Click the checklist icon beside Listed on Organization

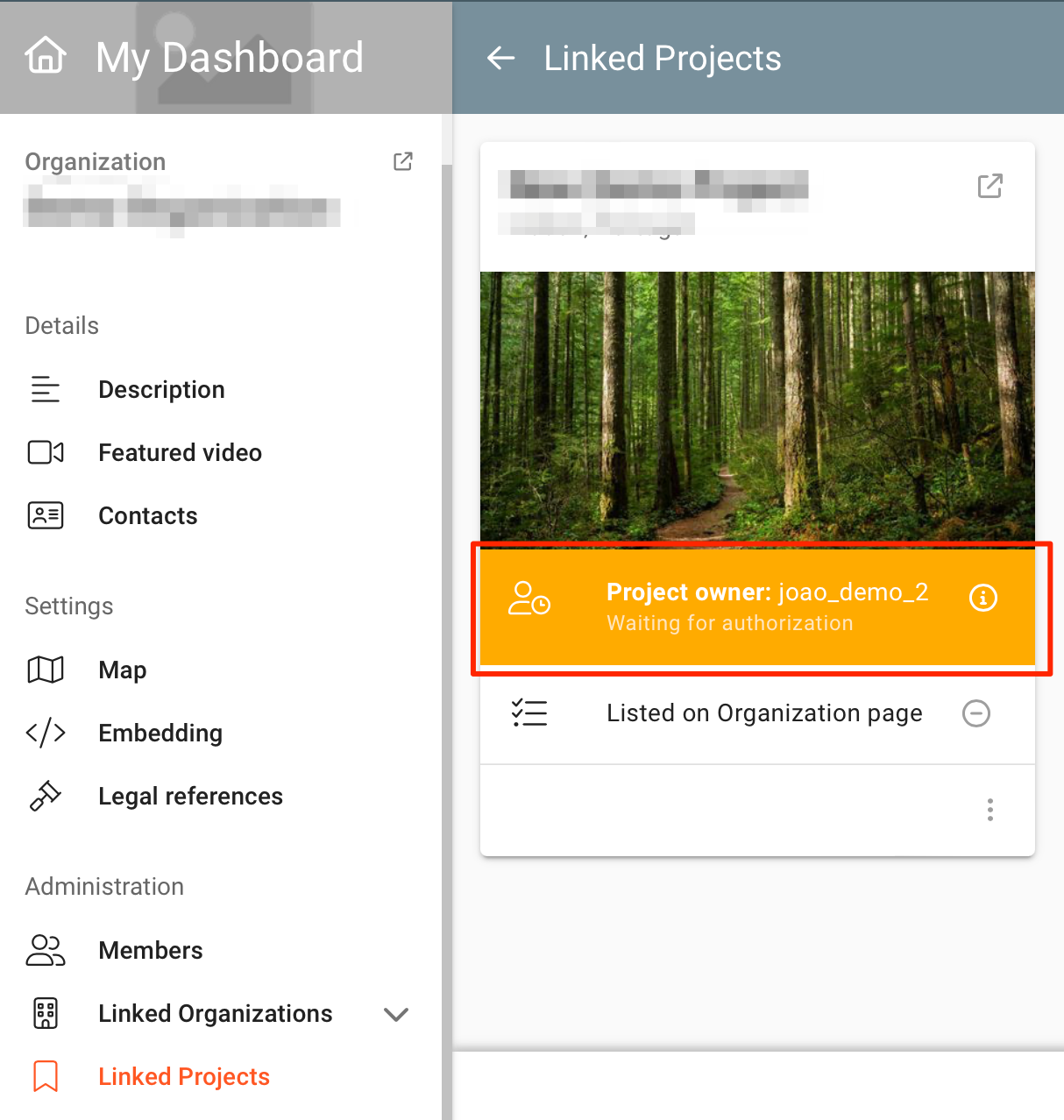(x=529, y=713)
